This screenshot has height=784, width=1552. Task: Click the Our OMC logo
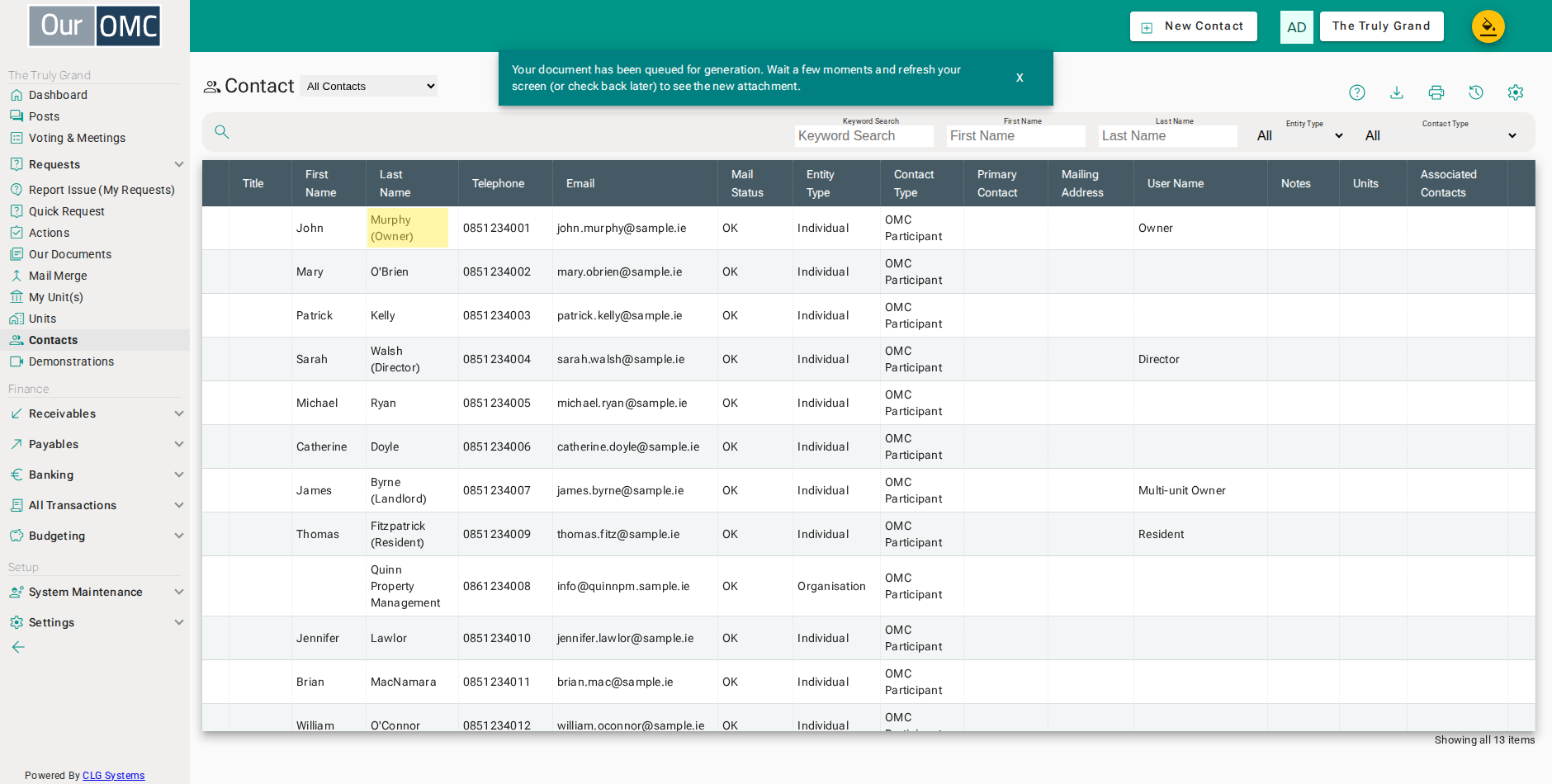(x=95, y=26)
